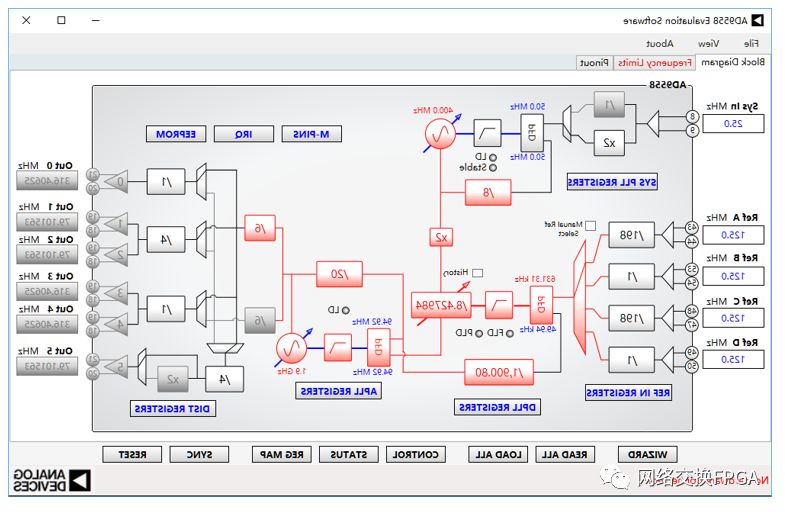Open the REG MAP
The height and width of the screenshot is (512, 785).
point(282,454)
